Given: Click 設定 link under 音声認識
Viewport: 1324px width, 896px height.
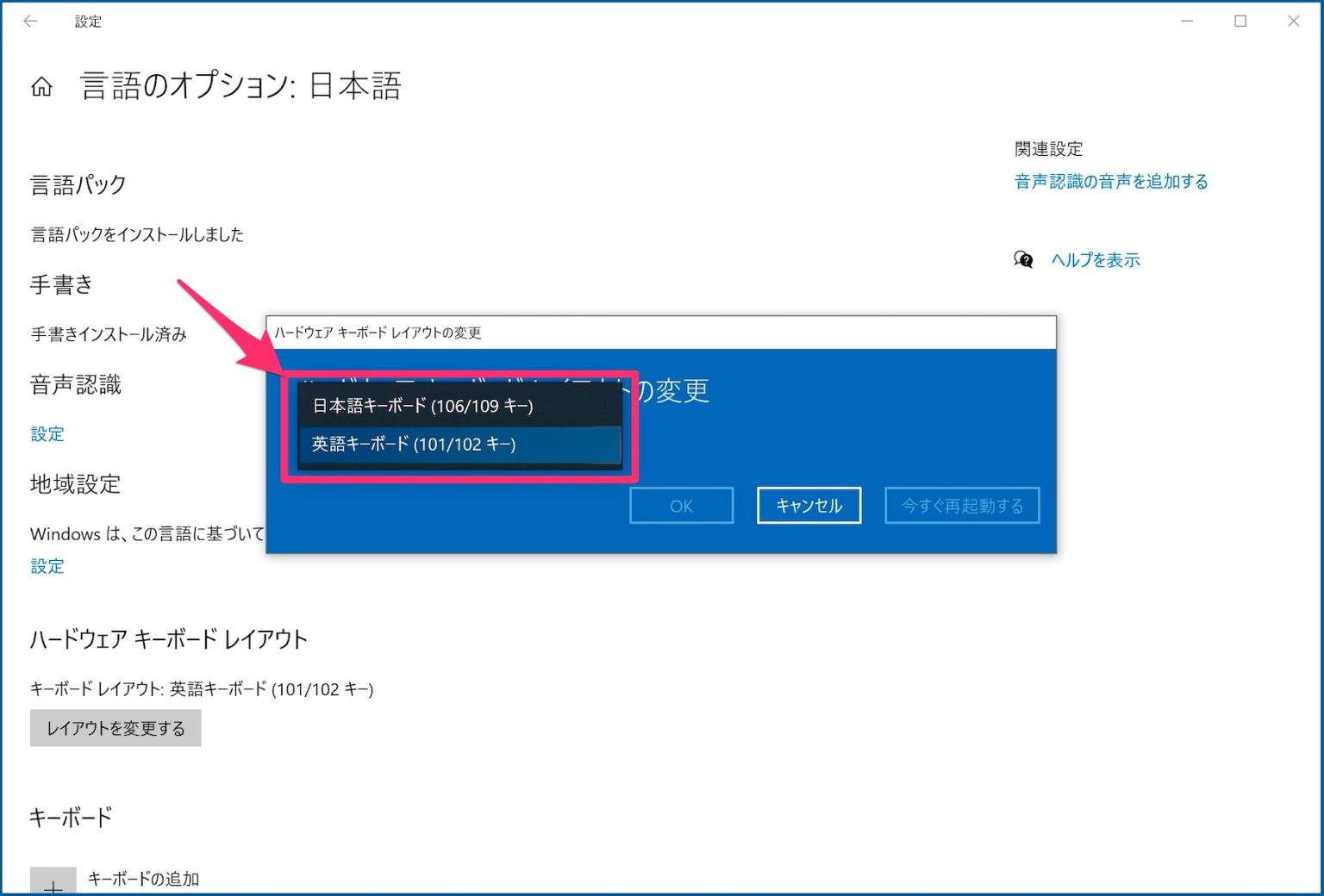Looking at the screenshot, I should click(x=47, y=433).
